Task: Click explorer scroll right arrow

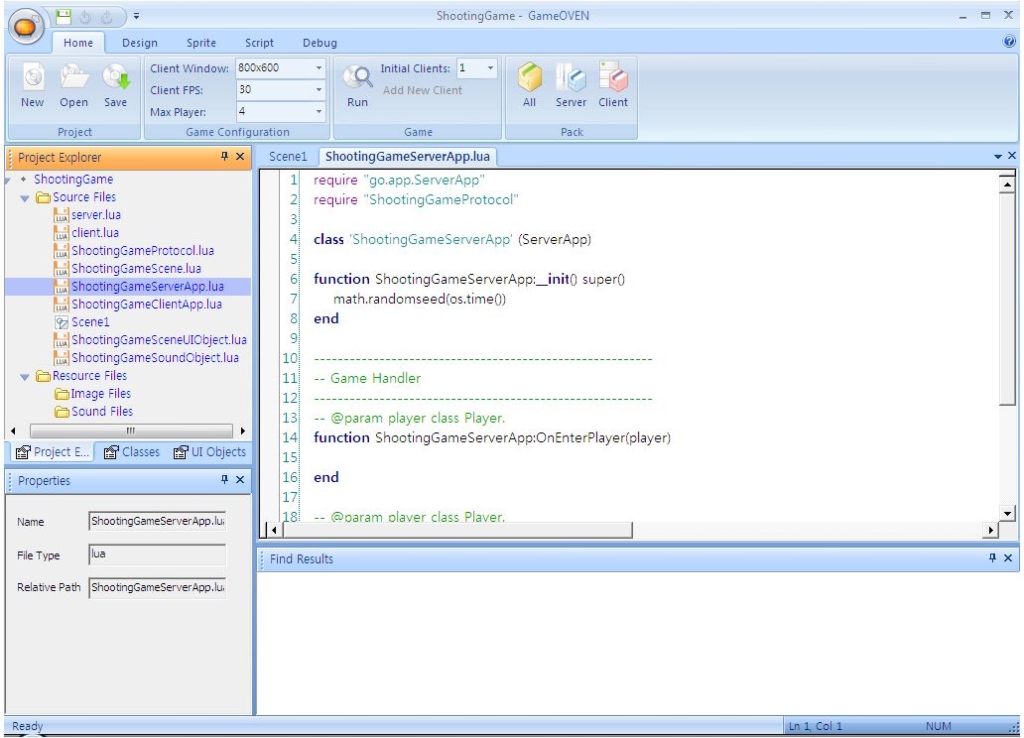Action: click(x=243, y=431)
